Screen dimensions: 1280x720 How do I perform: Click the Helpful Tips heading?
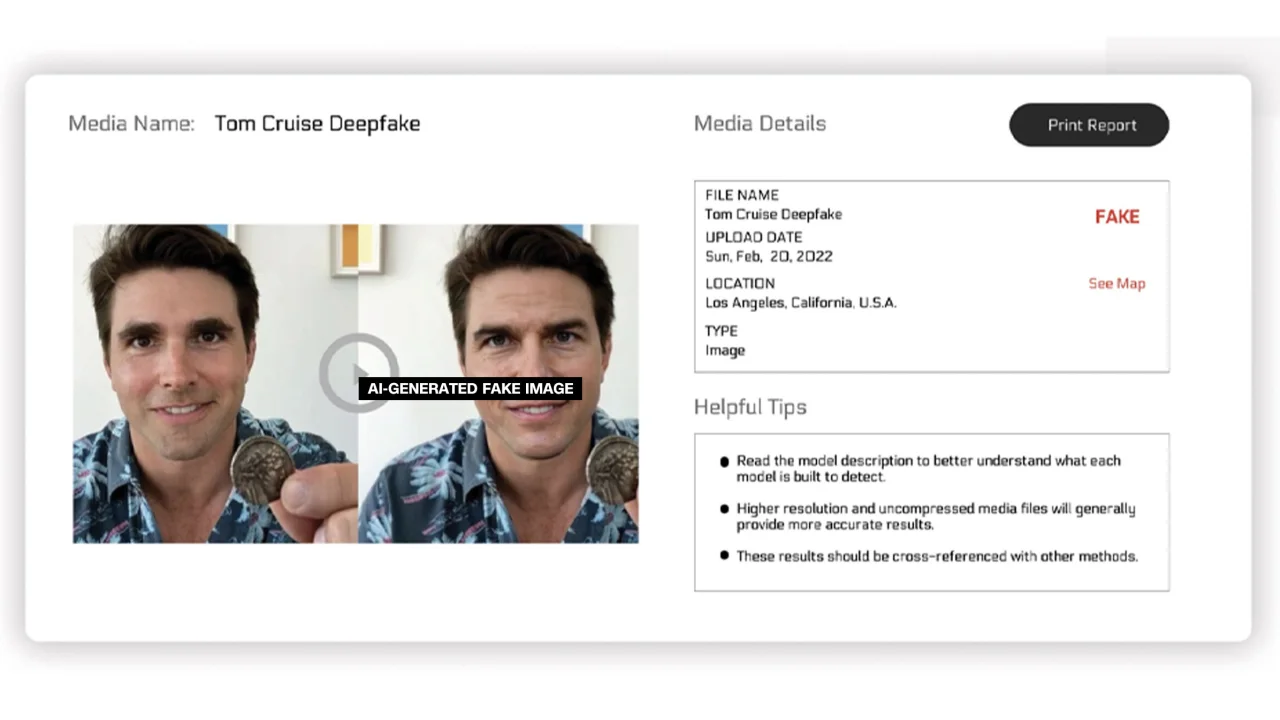749,407
